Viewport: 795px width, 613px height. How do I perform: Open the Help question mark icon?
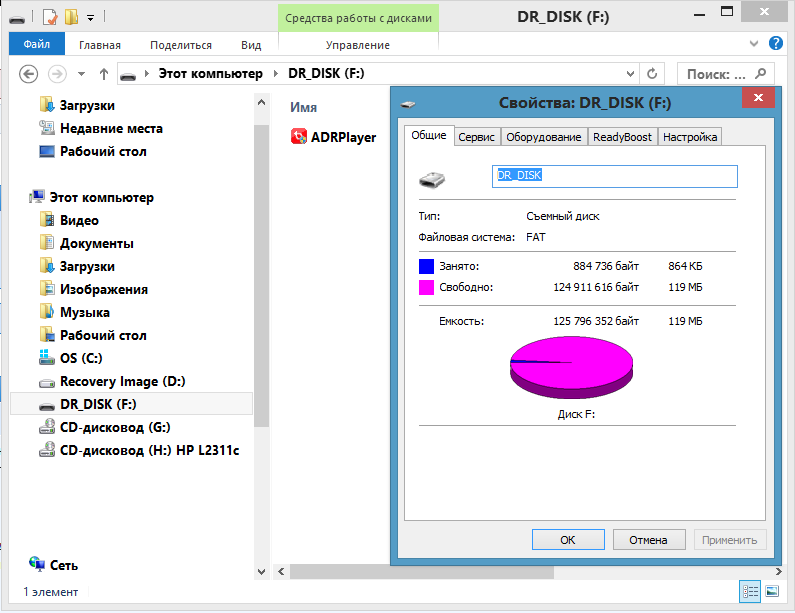click(x=775, y=43)
